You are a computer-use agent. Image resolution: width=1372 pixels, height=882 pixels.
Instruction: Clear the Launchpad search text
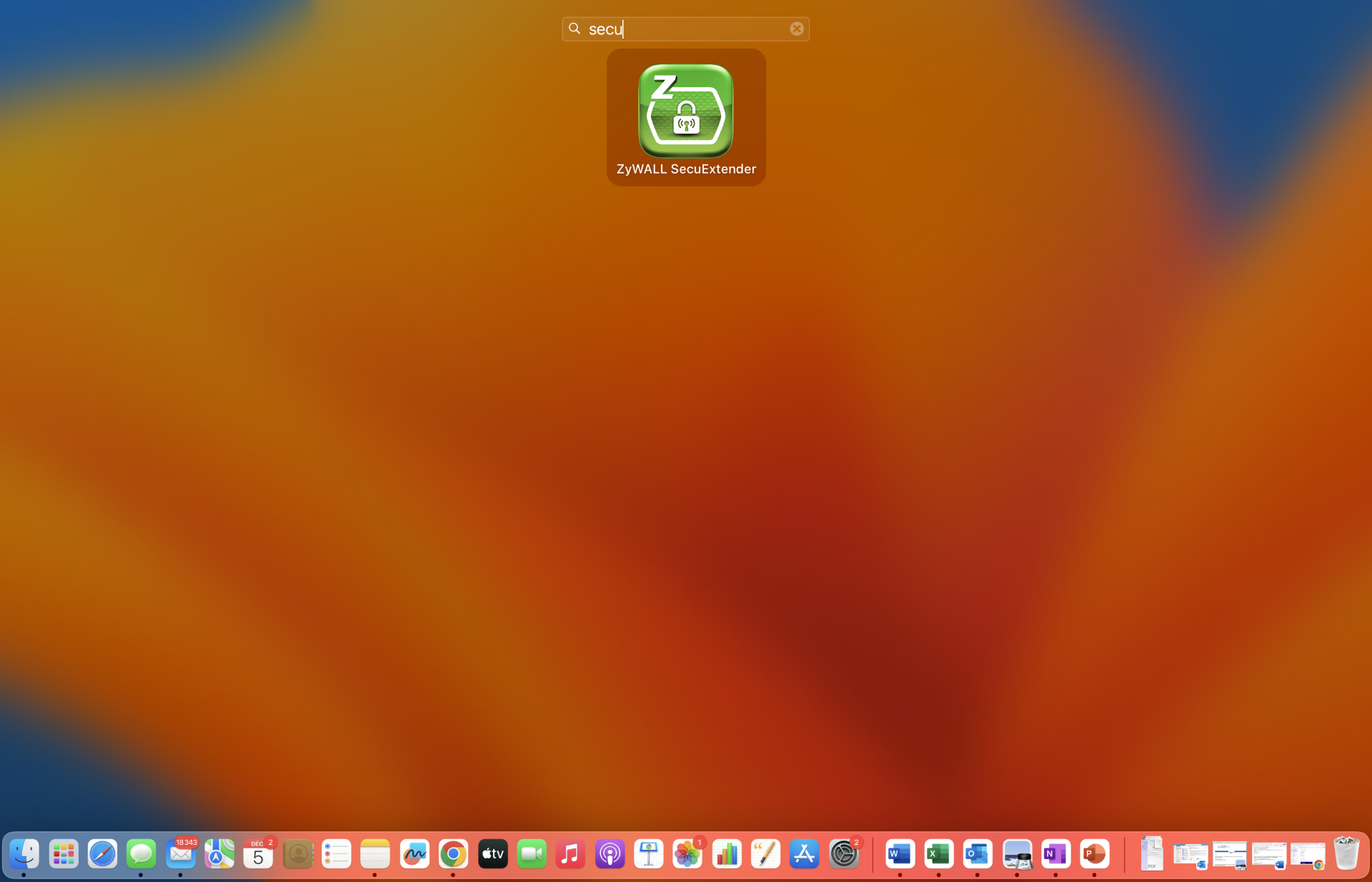(796, 29)
